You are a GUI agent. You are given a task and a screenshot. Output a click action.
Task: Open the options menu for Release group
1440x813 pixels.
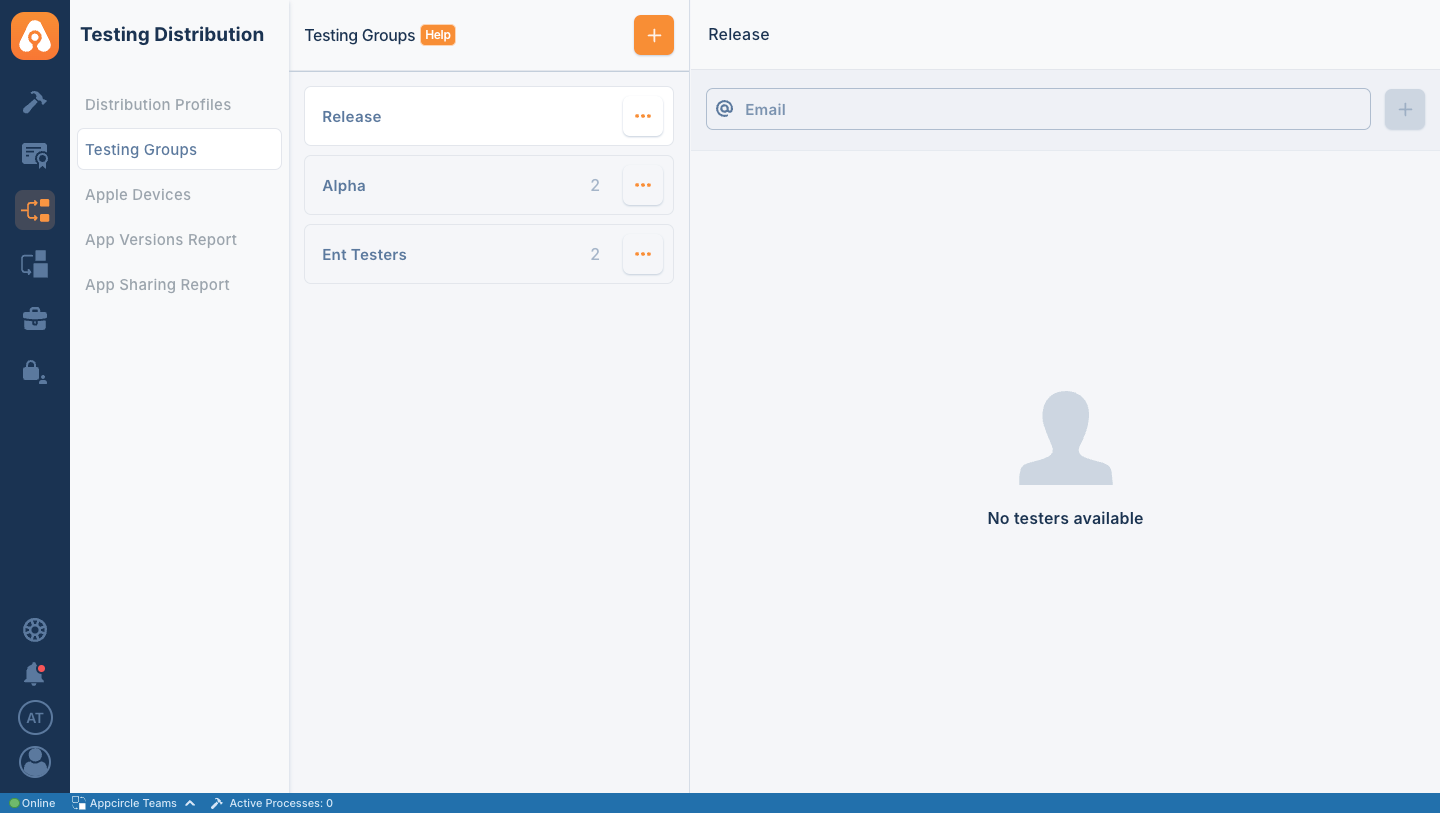click(x=643, y=116)
